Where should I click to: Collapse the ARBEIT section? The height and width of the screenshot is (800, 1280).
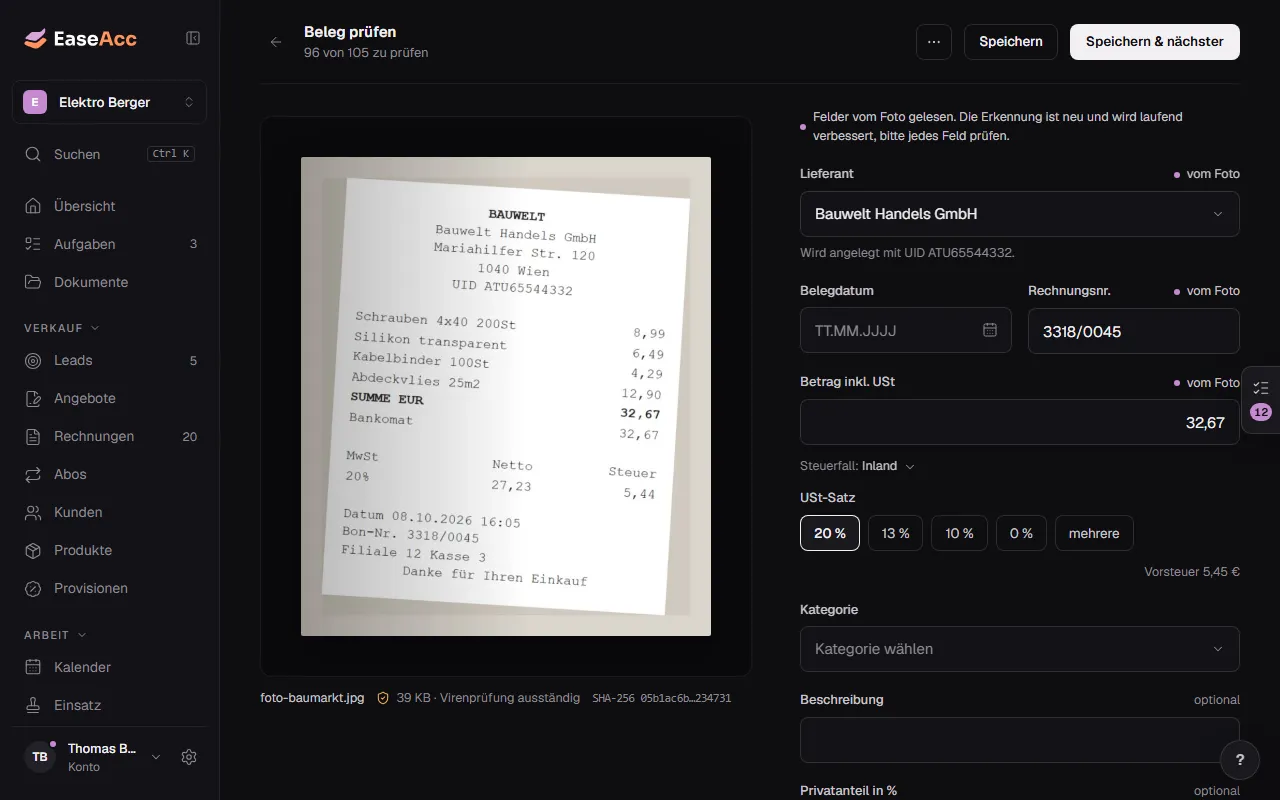click(56, 635)
